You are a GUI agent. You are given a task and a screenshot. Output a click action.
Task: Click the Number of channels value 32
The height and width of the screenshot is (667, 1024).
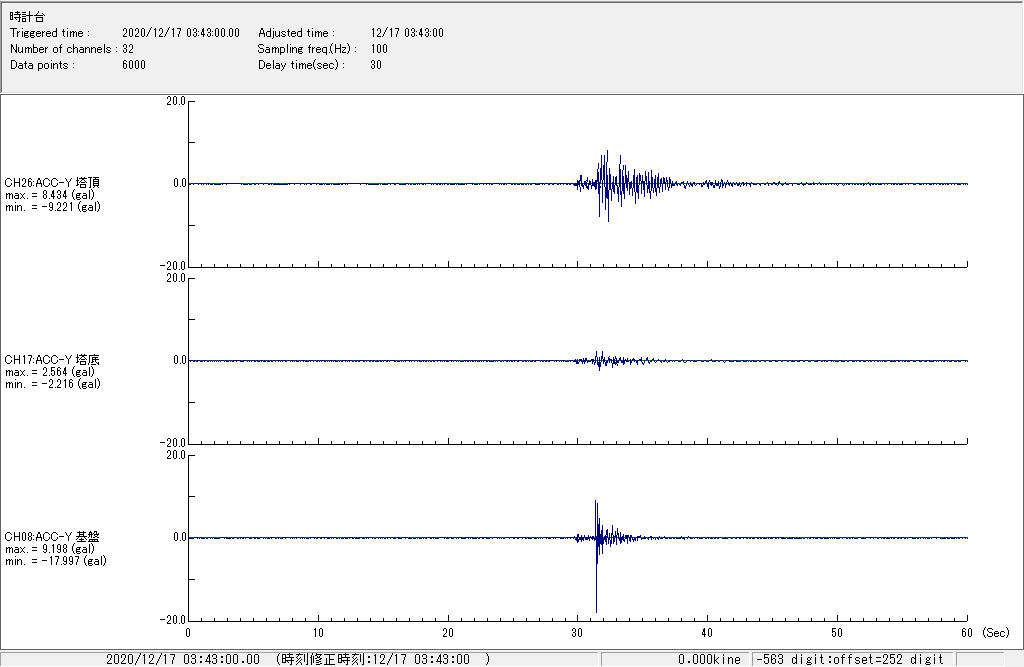click(x=128, y=49)
